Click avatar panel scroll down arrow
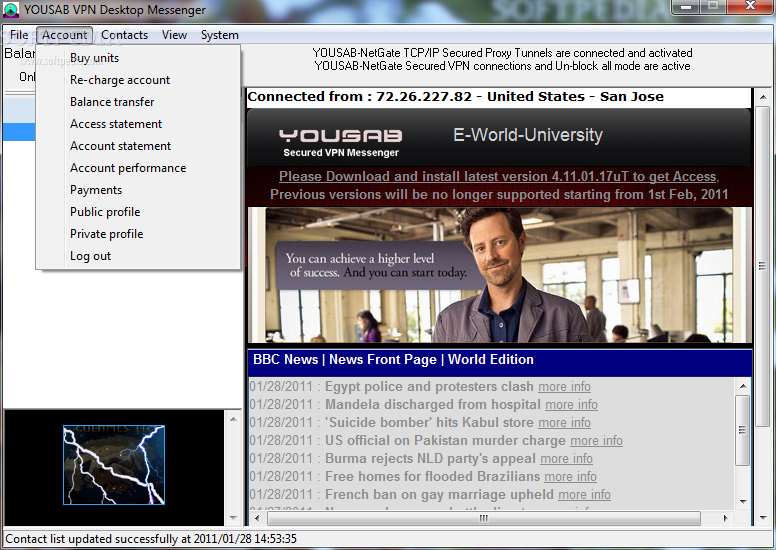Image resolution: width=776 pixels, height=550 pixels. [x=233, y=518]
